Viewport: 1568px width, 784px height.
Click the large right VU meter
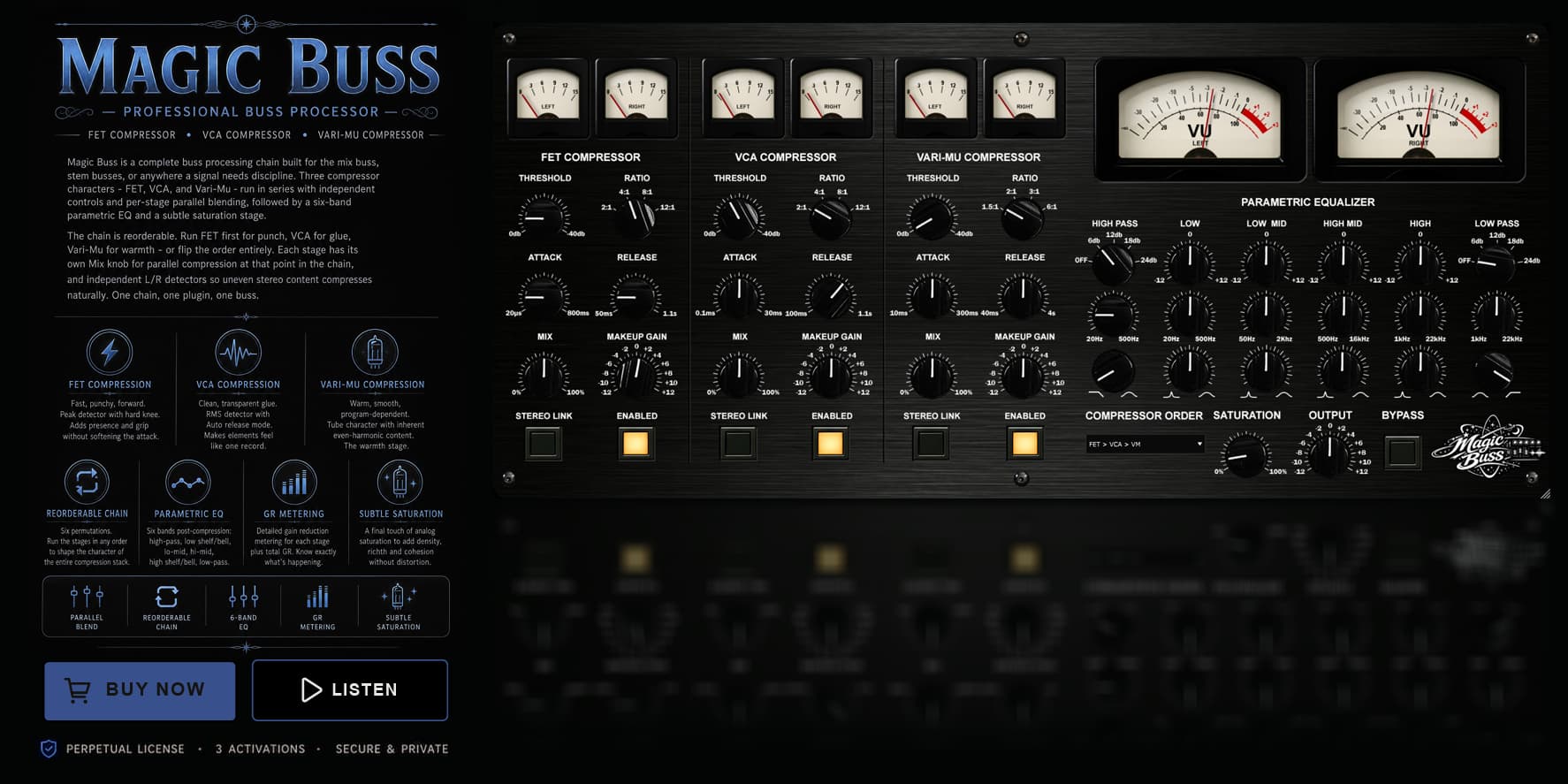(x=1419, y=119)
